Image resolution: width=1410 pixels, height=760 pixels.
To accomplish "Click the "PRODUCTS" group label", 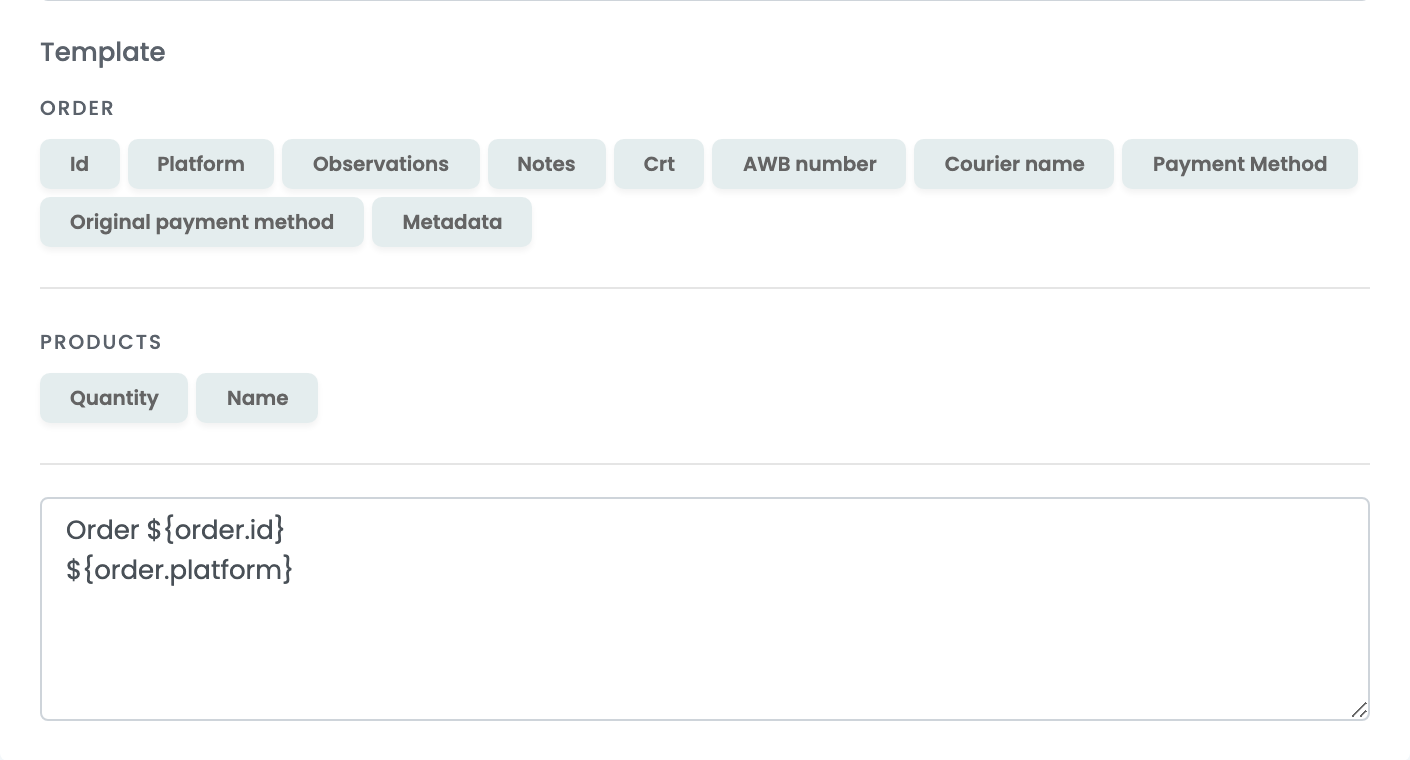I will coord(101,342).
